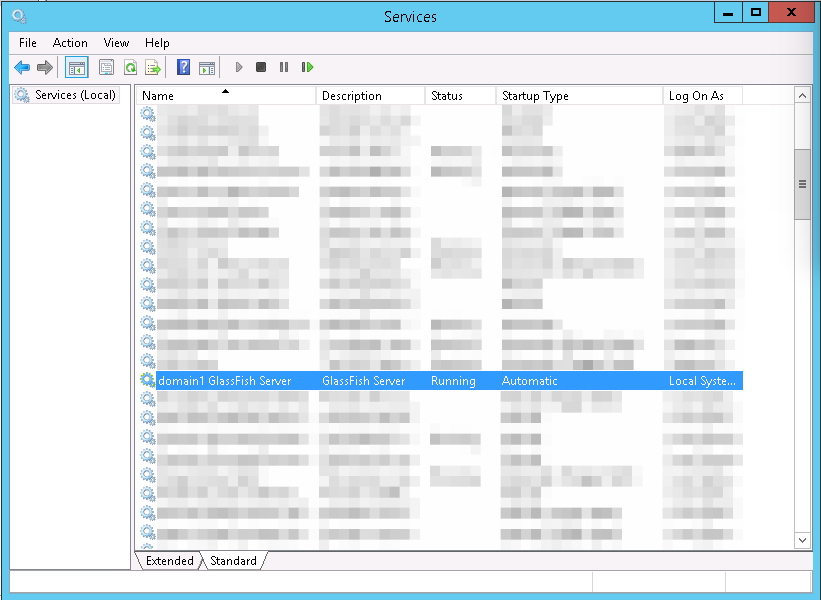Open the Action menu
The height and width of the screenshot is (600, 821).
[70, 43]
